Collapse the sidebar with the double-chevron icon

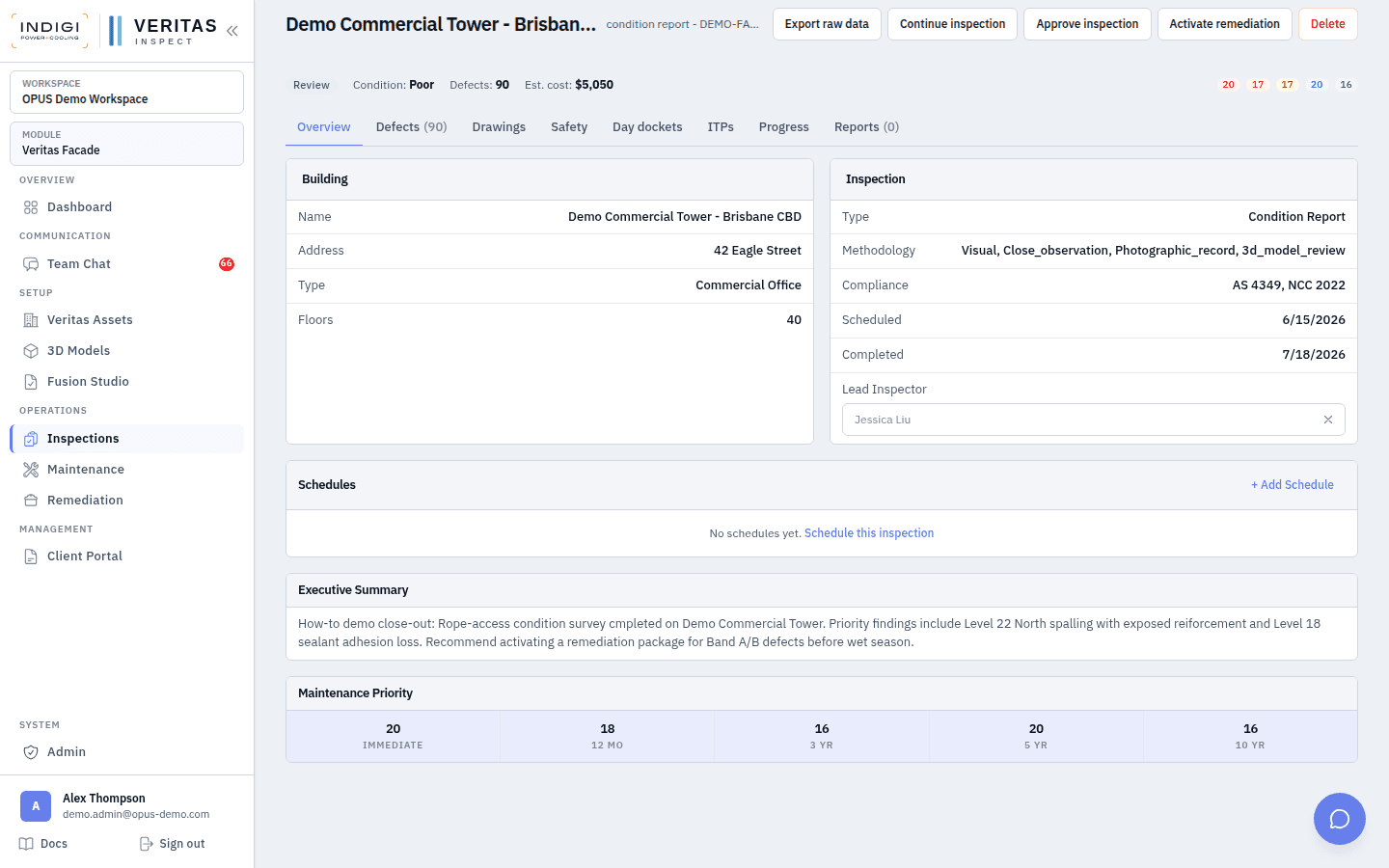[232, 31]
